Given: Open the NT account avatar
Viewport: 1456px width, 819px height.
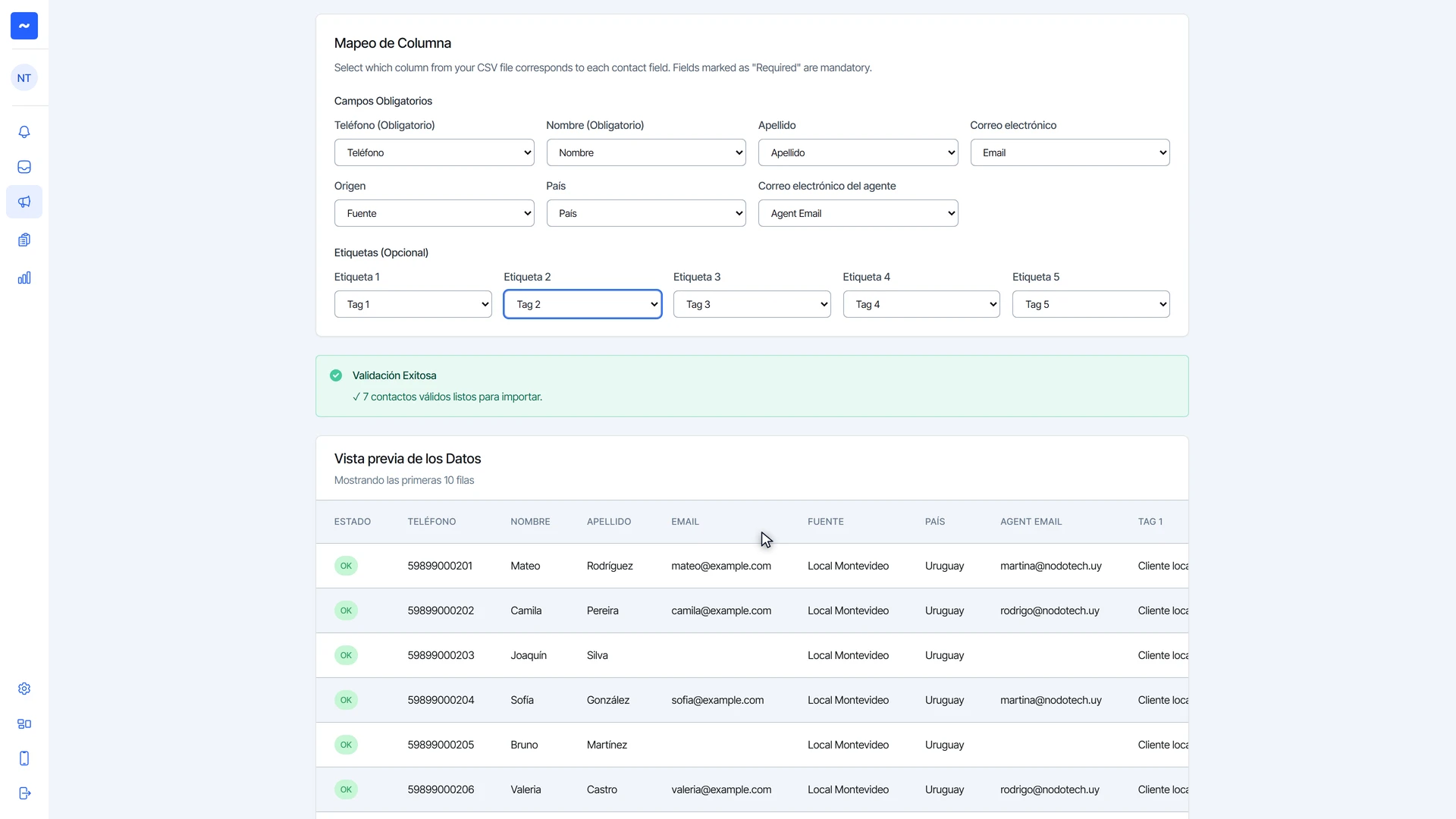Looking at the screenshot, I should pos(24,78).
